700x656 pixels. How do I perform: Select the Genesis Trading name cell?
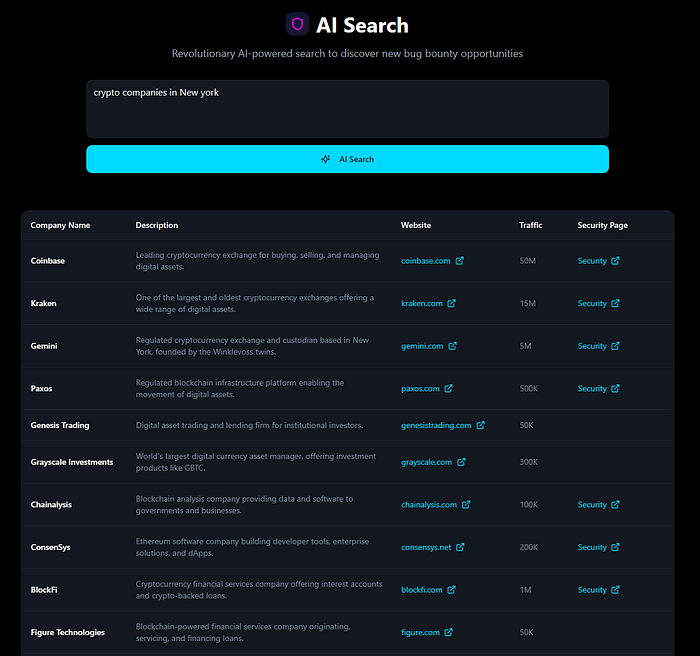[x=60, y=425]
